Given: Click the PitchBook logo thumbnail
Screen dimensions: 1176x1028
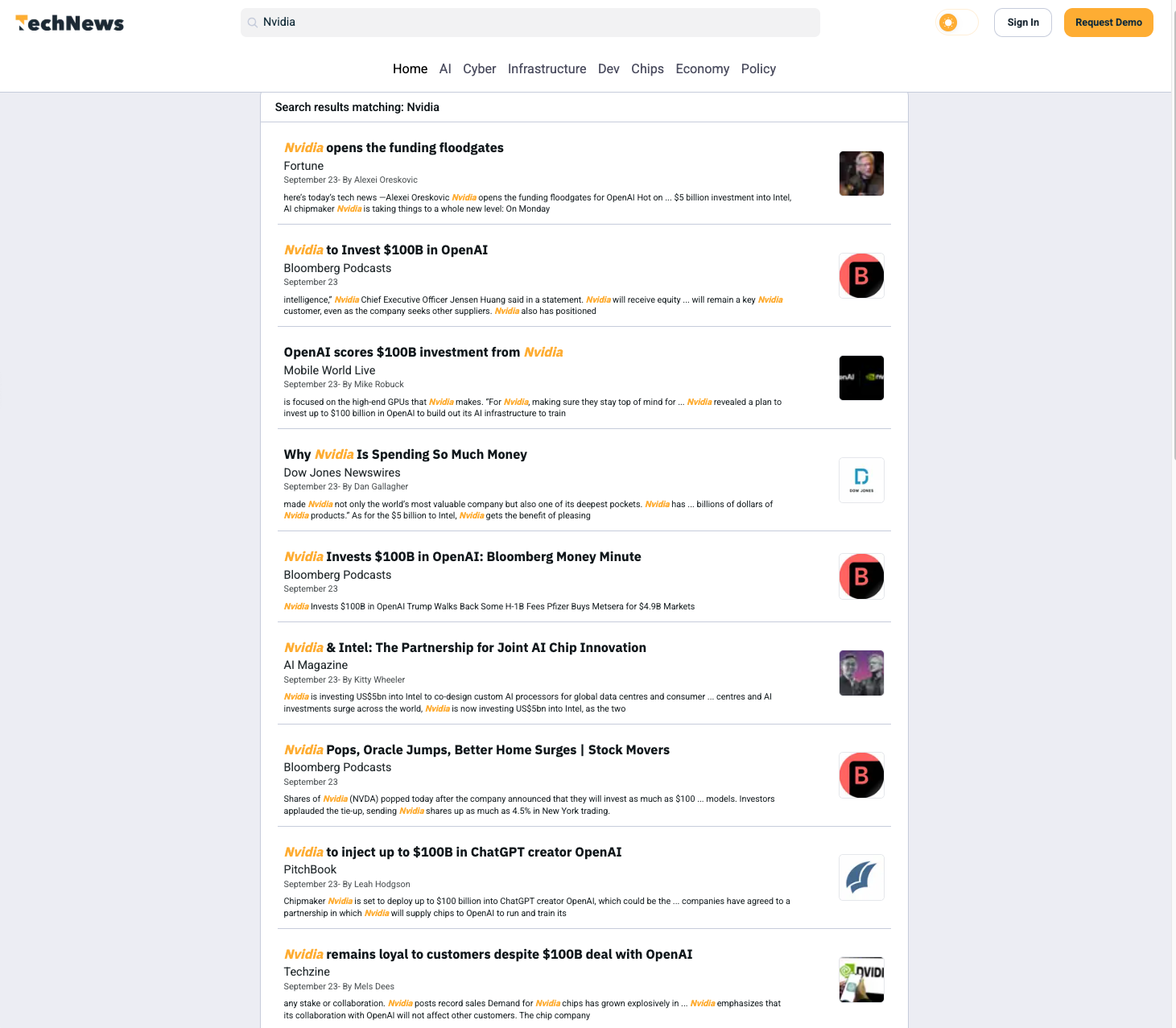Looking at the screenshot, I should (861, 877).
